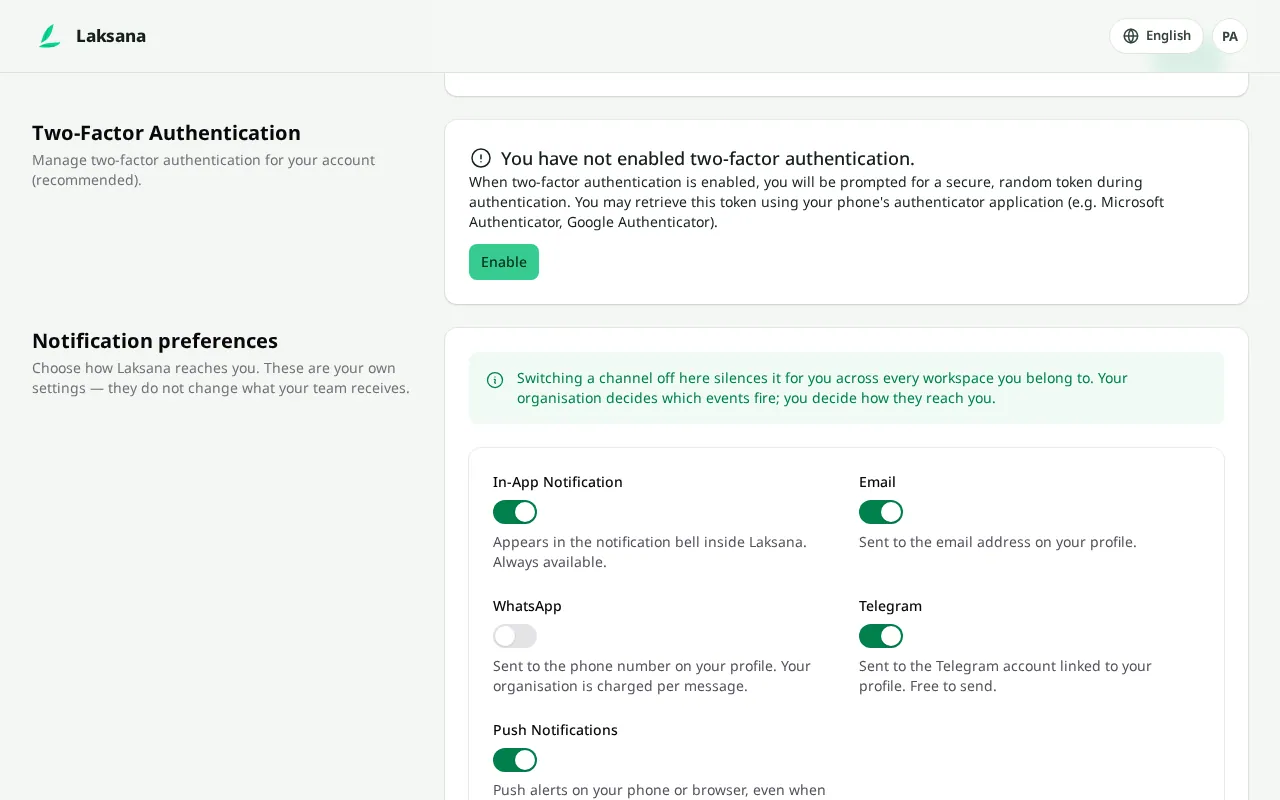
Task: Click the "charged per message" WhatsApp description
Action: (652, 676)
